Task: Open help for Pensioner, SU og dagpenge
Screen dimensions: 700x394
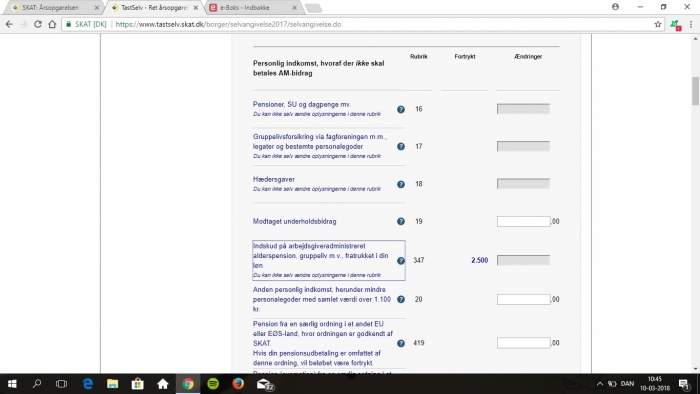Action: pos(401,109)
